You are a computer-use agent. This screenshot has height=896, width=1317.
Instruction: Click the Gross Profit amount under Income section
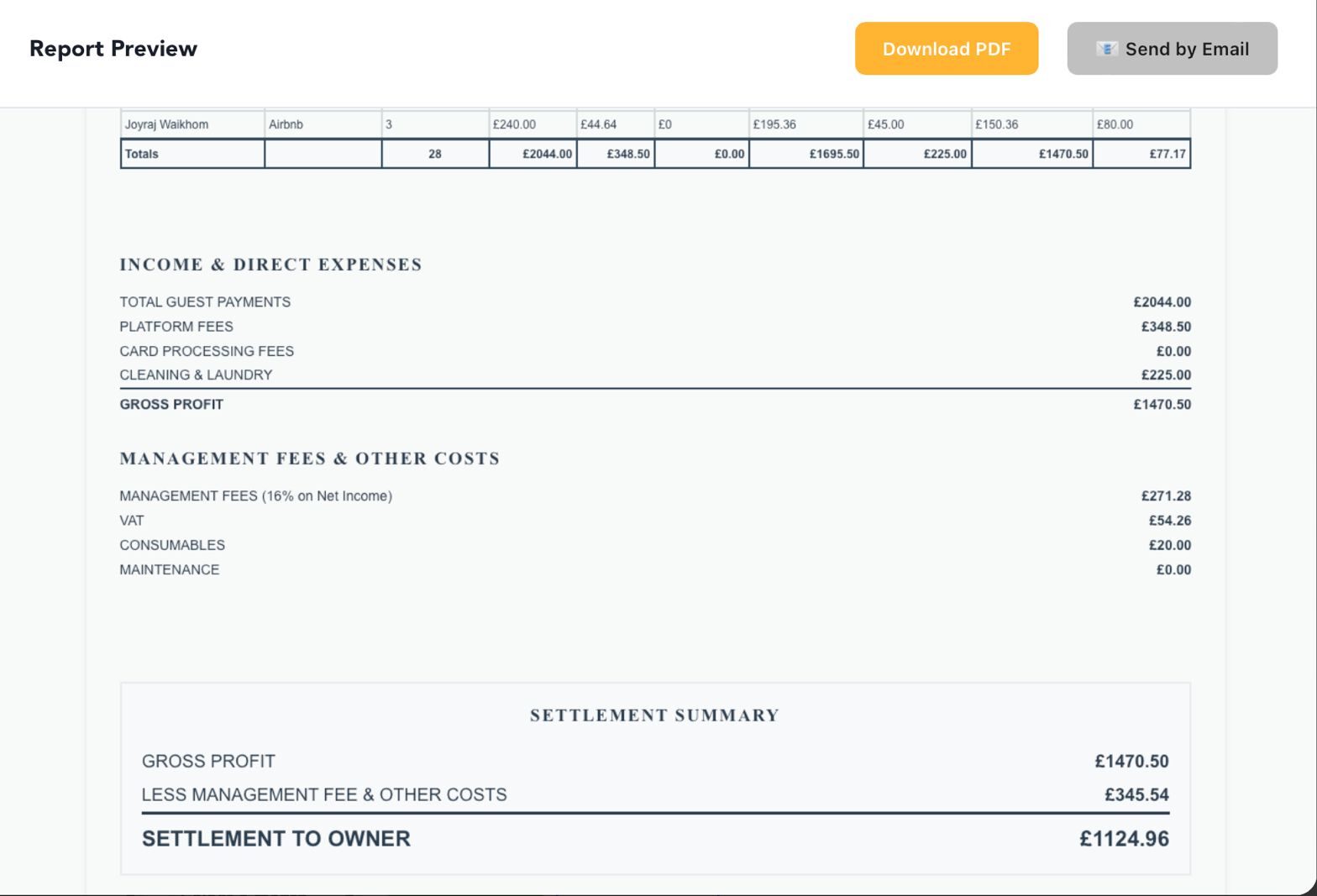(1162, 404)
